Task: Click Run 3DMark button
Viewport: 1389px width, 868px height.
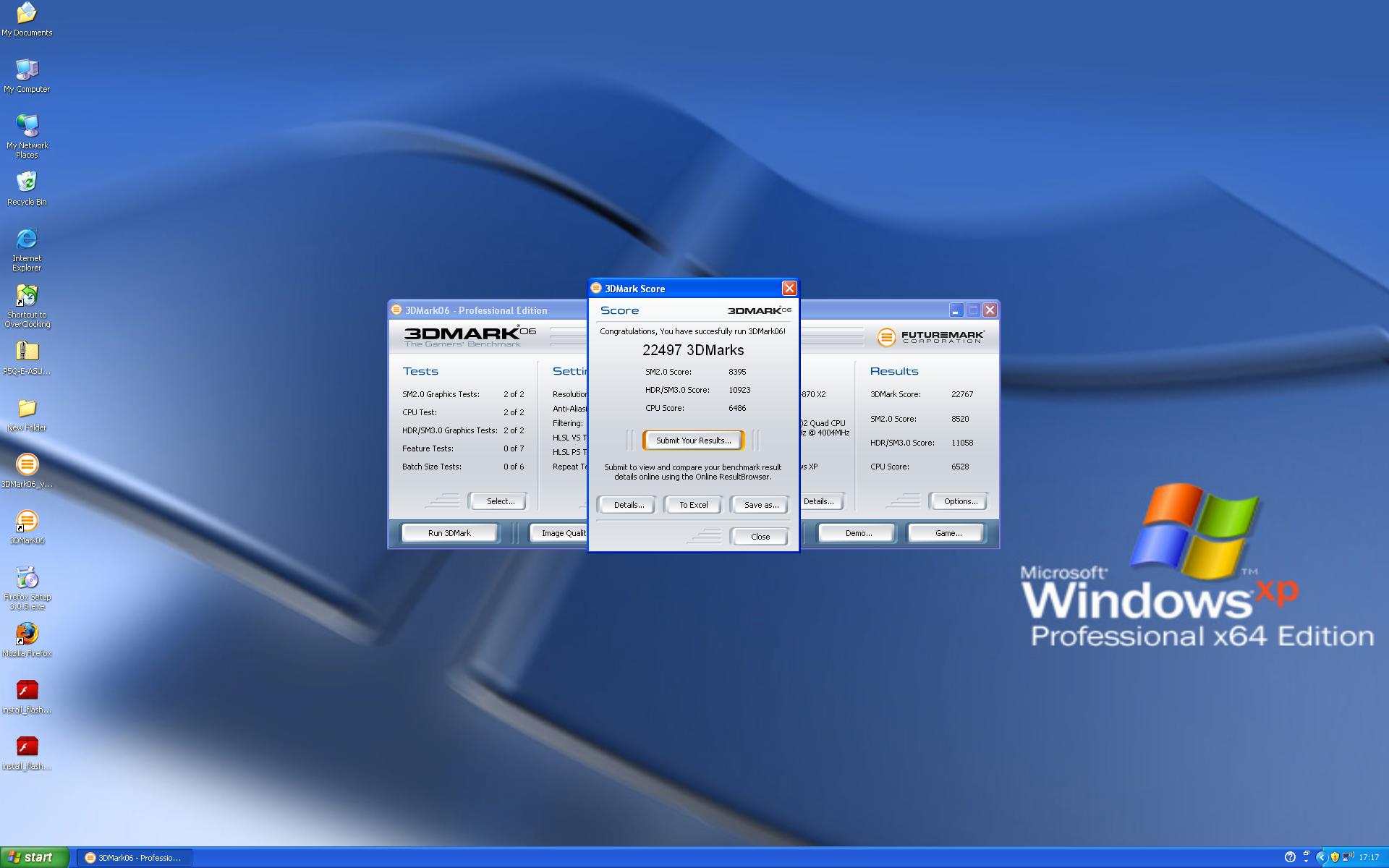Action: (449, 532)
